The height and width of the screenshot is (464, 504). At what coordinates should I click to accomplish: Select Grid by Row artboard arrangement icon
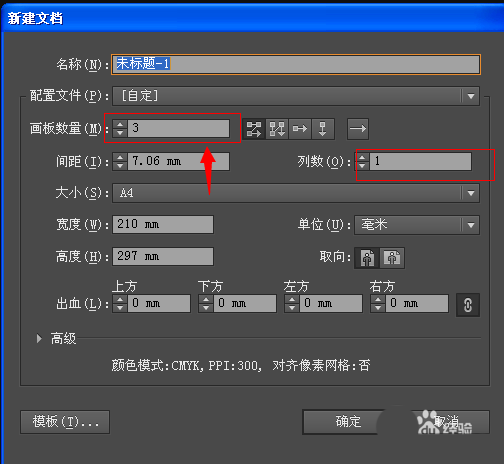[254, 129]
